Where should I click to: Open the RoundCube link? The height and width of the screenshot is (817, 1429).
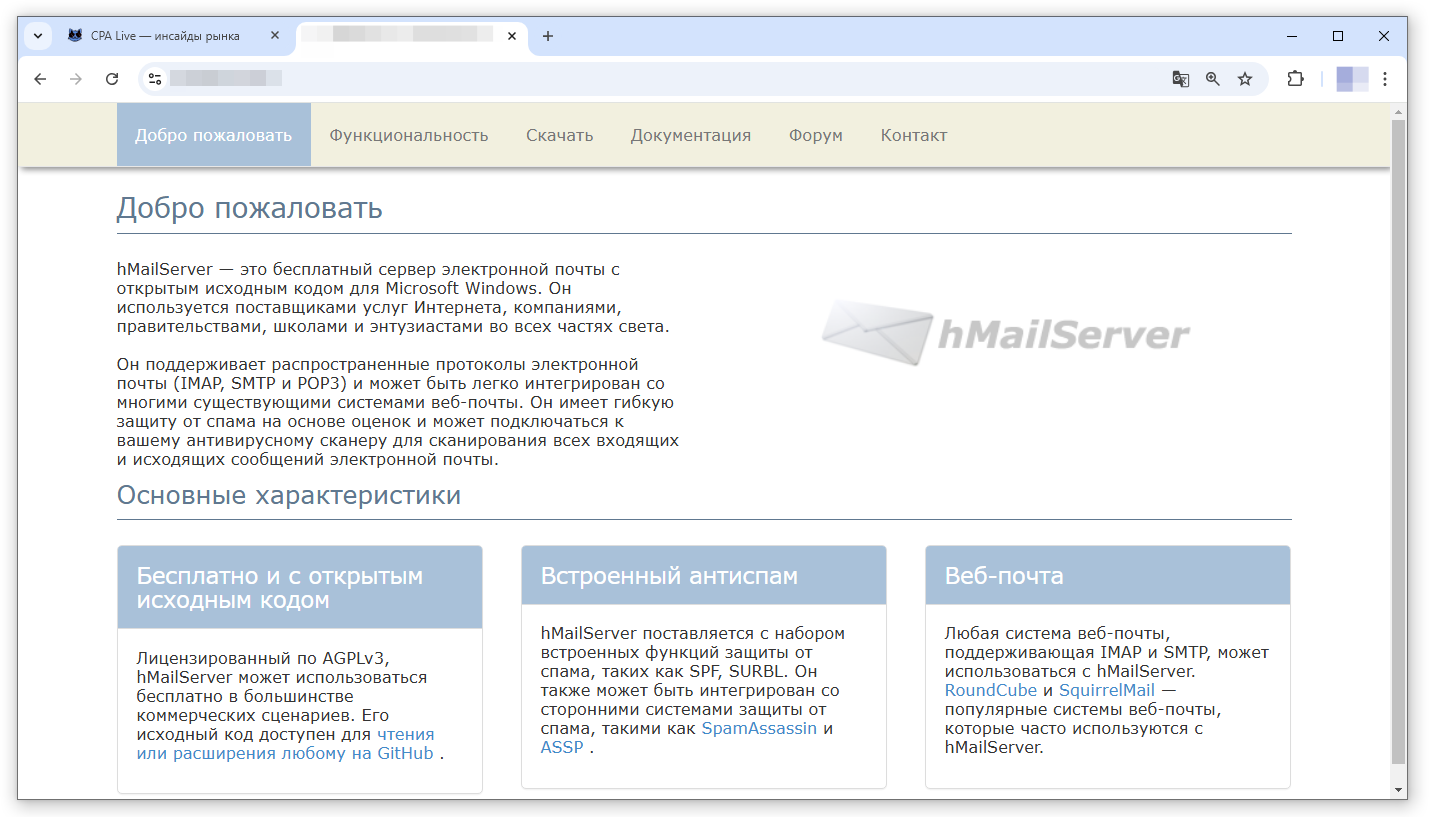click(x=991, y=690)
